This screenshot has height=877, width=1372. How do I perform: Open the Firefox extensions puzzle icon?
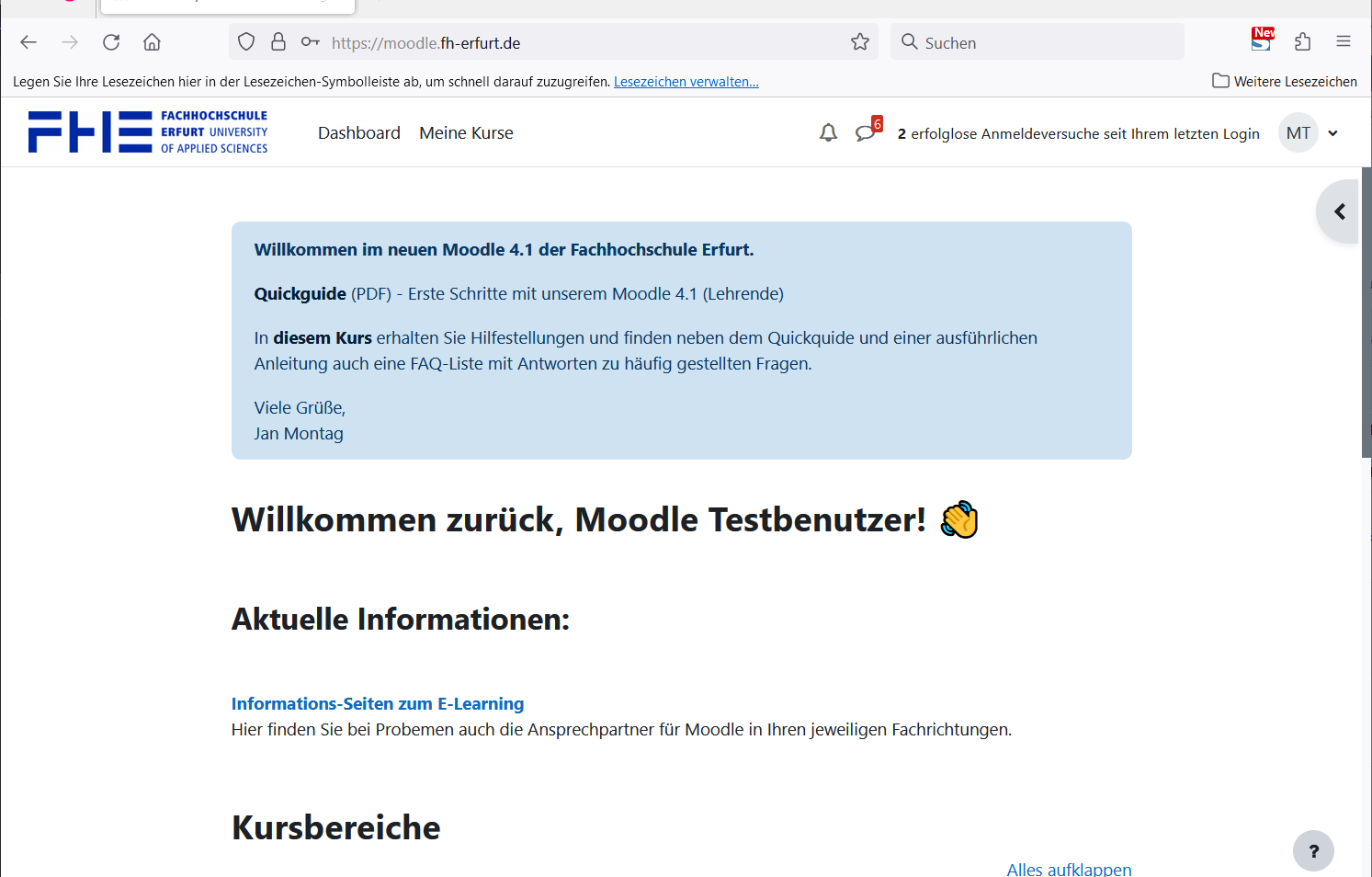(1302, 42)
